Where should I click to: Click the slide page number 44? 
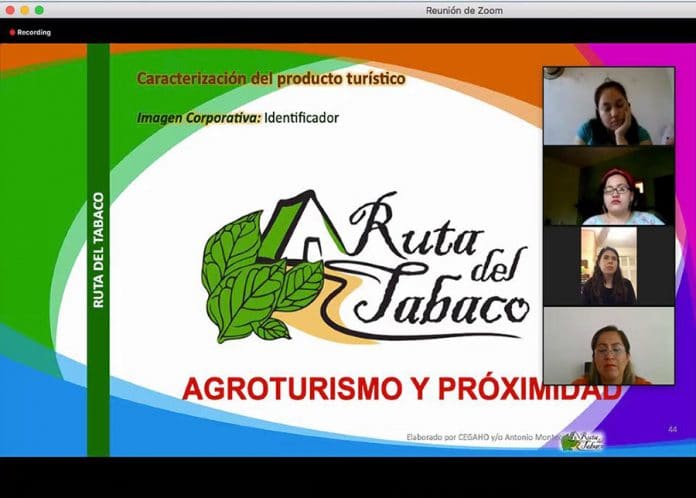point(672,429)
